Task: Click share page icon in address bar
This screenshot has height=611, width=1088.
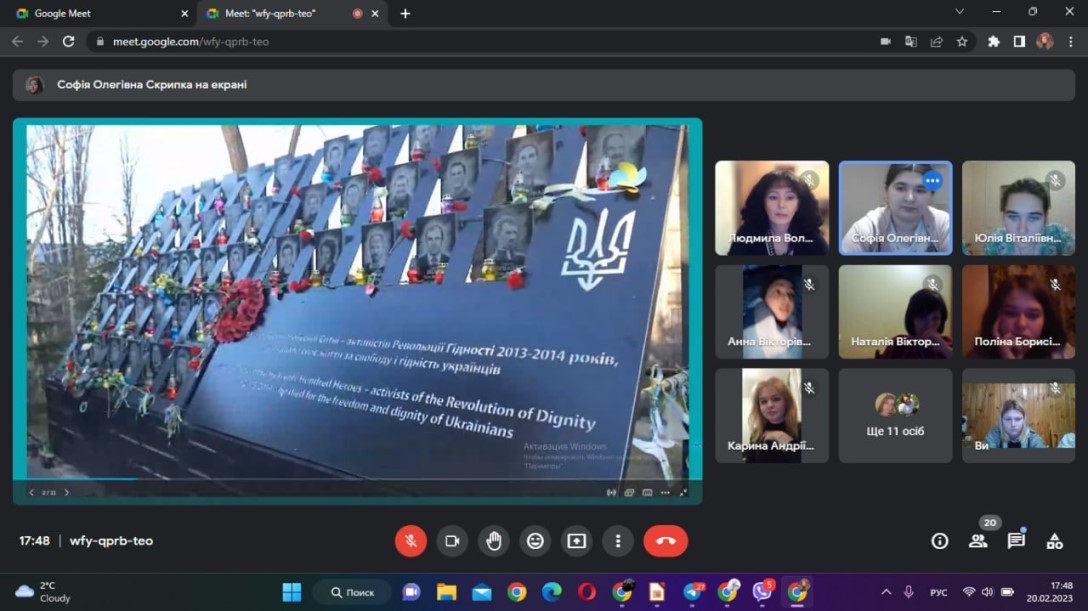Action: (937, 42)
